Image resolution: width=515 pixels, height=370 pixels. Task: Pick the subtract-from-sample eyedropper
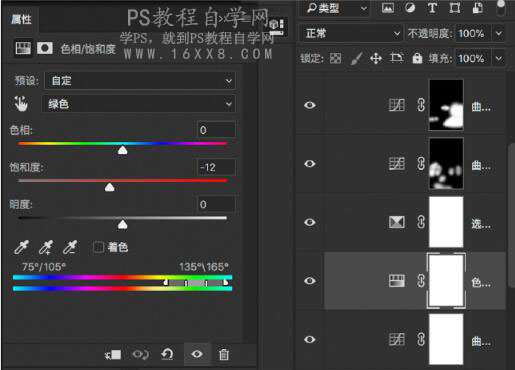[70, 247]
